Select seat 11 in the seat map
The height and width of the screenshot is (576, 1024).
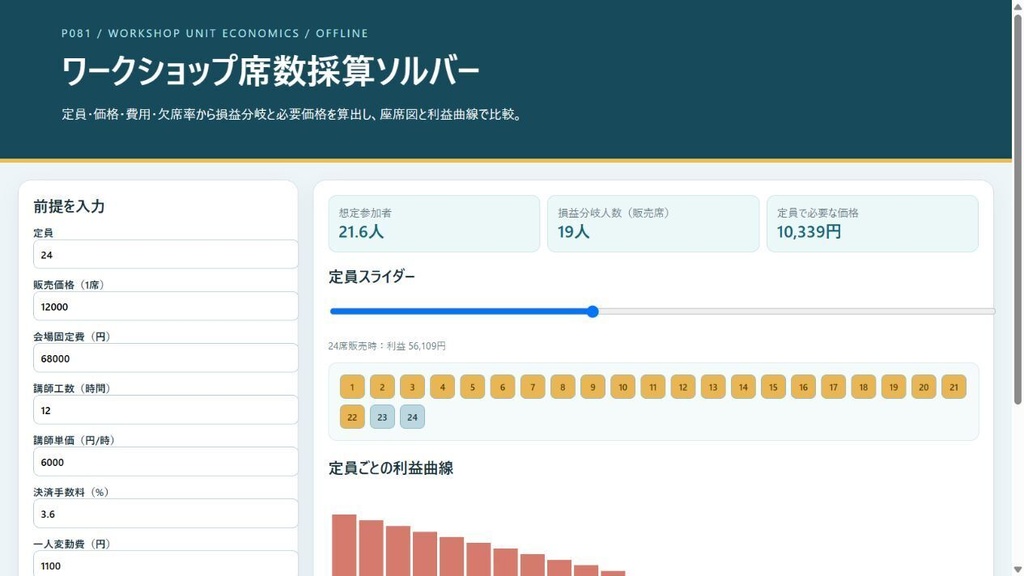[652, 387]
